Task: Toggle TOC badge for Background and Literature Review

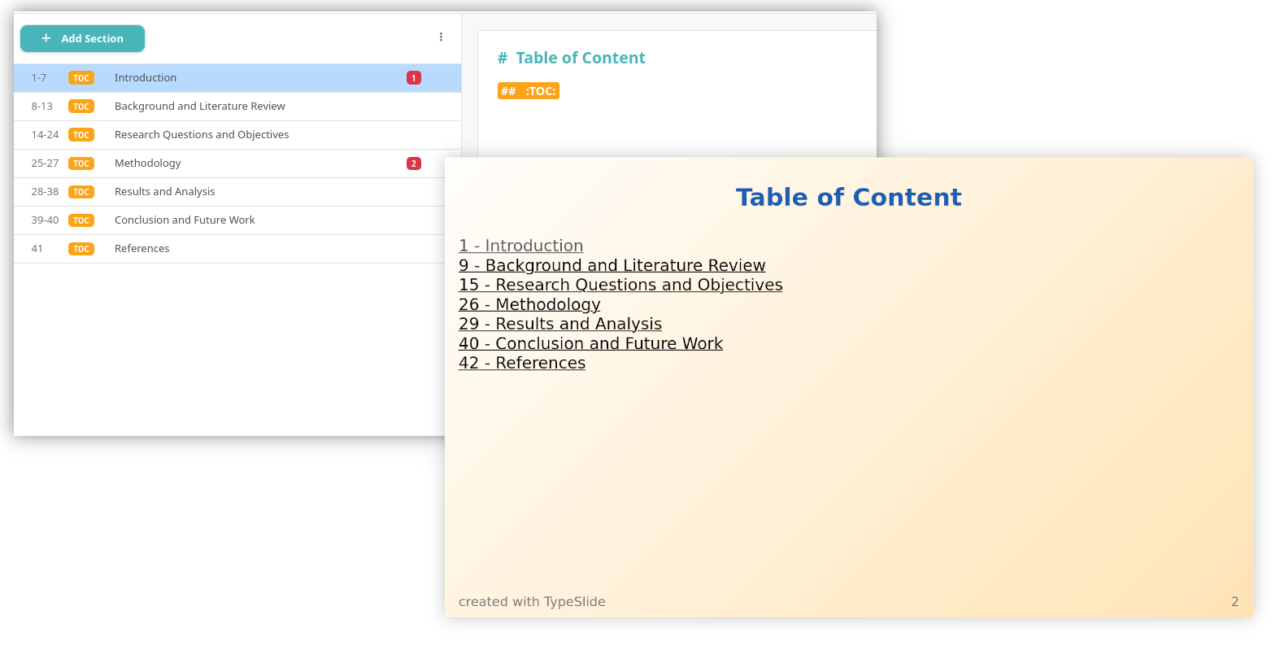Action: click(x=81, y=106)
